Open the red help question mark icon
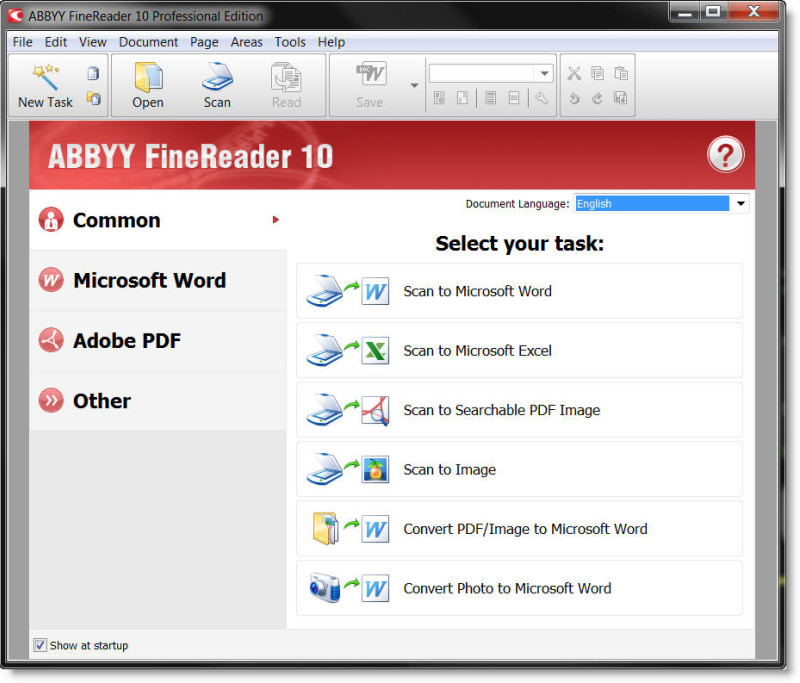The image size is (800, 683). 725,155
